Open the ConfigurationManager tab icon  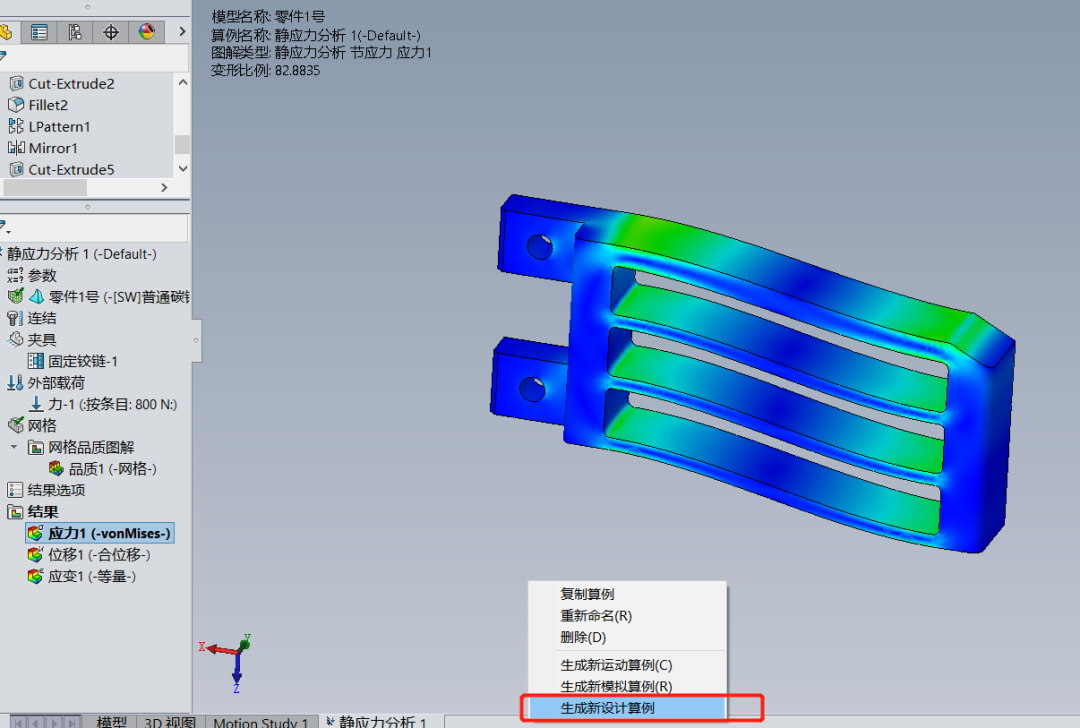[x=75, y=32]
